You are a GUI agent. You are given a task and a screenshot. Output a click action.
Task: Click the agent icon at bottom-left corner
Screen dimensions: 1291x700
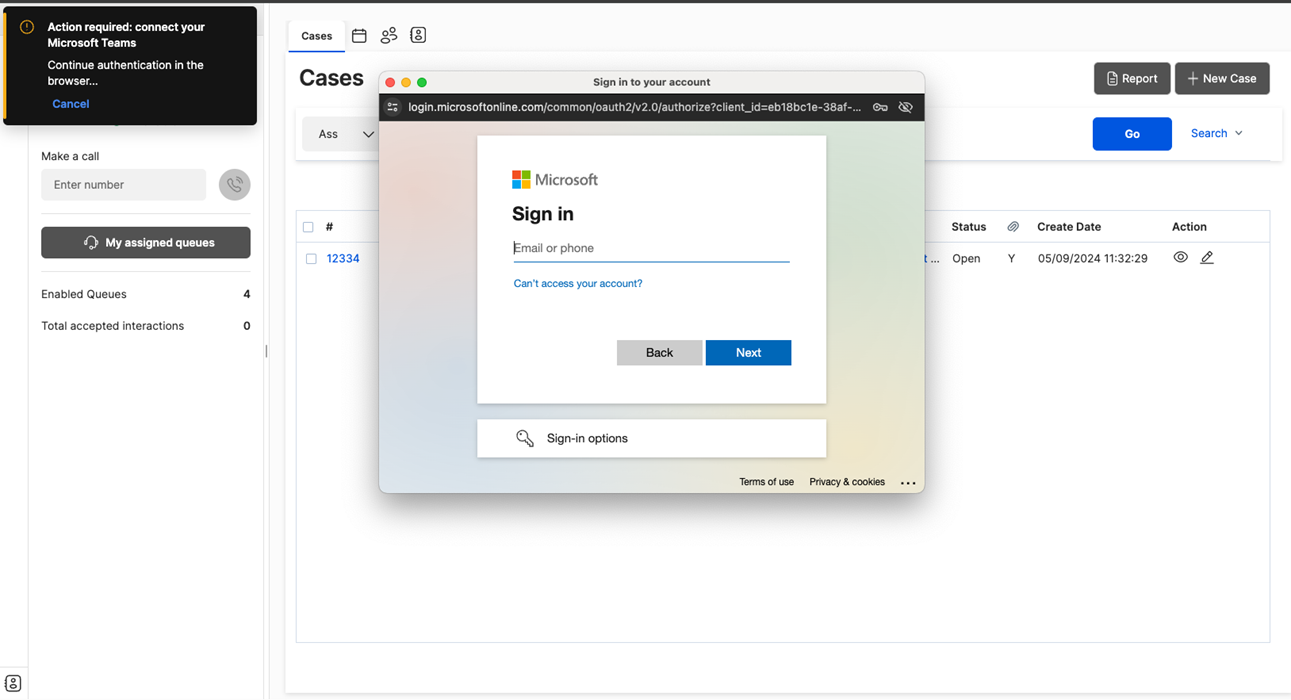(13, 684)
